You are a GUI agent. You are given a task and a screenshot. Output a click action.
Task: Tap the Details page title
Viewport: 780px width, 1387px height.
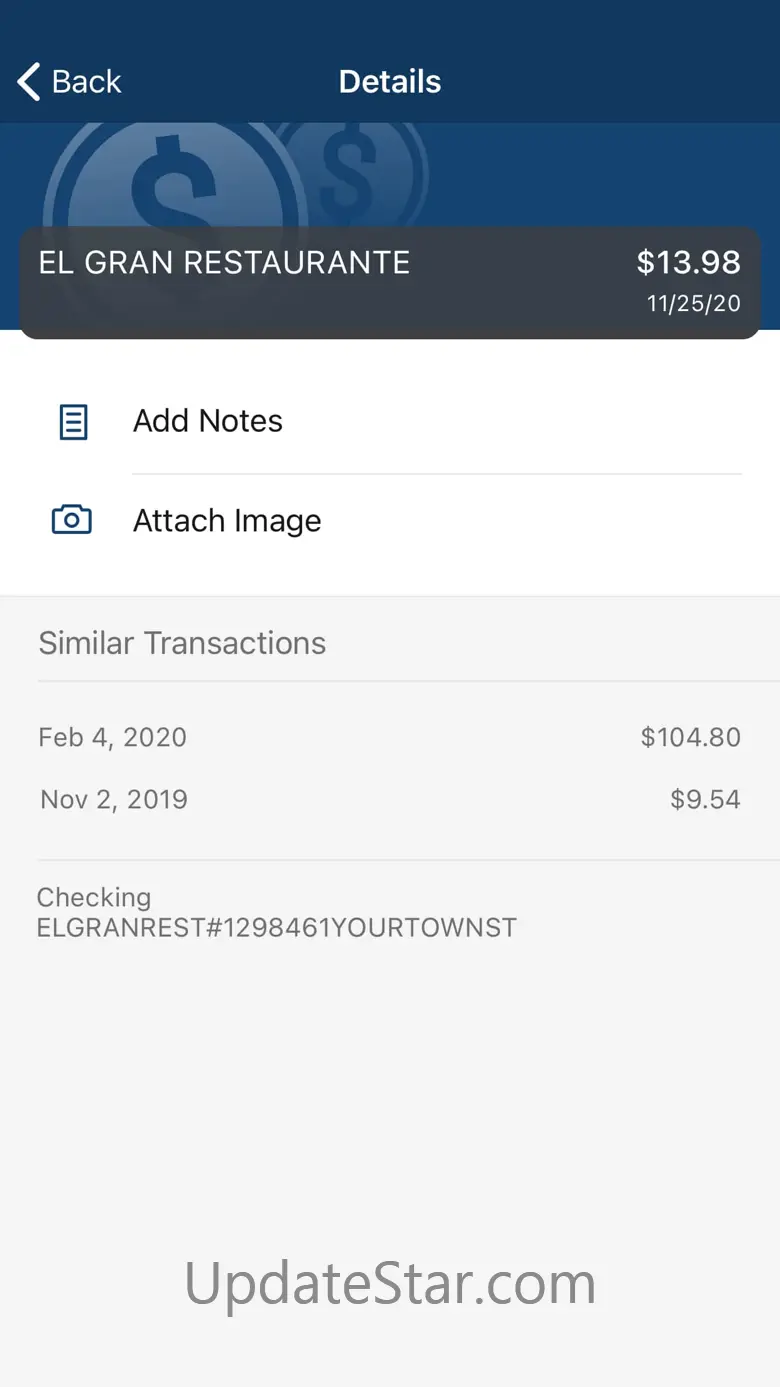[390, 82]
